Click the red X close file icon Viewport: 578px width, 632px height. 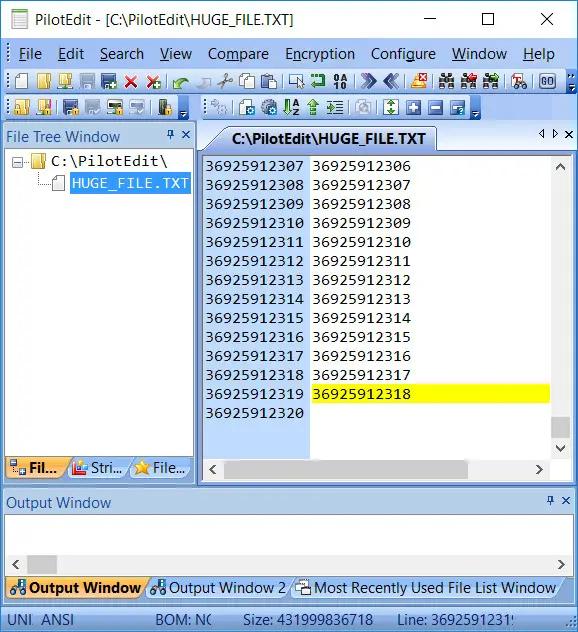[x=131, y=81]
